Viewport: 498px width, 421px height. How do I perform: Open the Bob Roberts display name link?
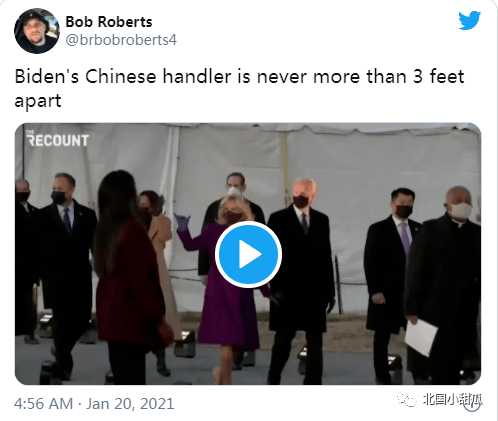[x=109, y=22]
